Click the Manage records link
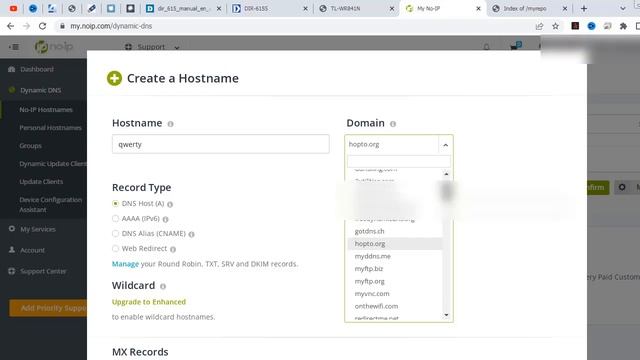 click(x=125, y=264)
